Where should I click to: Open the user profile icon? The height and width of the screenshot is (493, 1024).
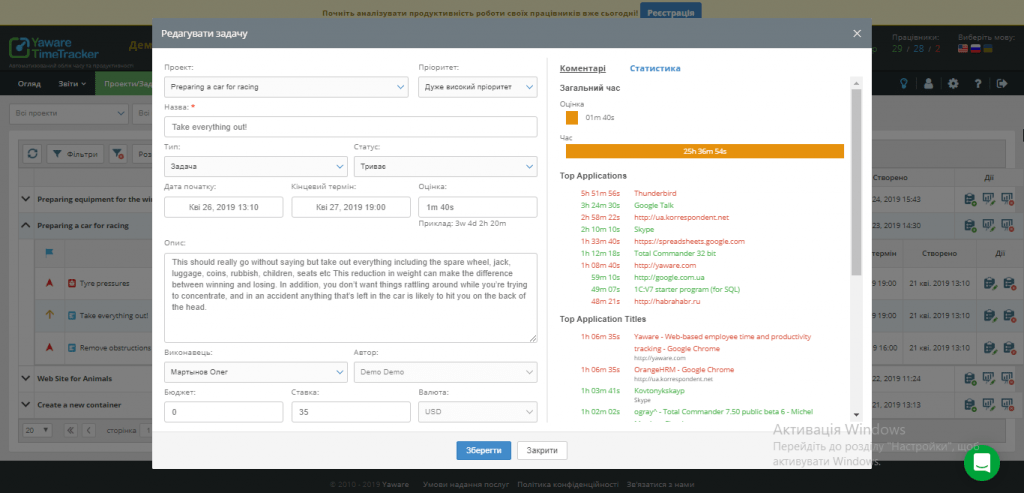(x=928, y=84)
